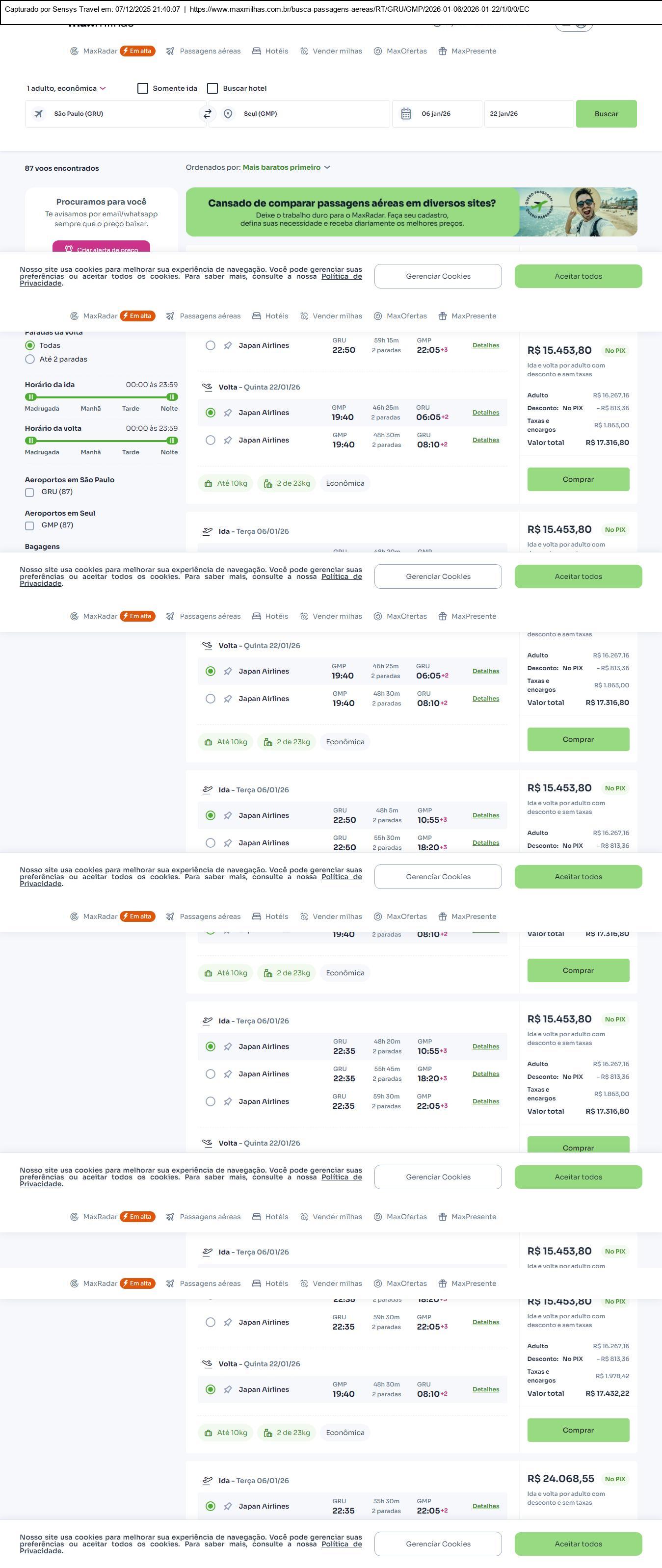Viewport: 662px width, 1568px height.
Task: Check the Buscar hotel option
Action: pos(212,88)
